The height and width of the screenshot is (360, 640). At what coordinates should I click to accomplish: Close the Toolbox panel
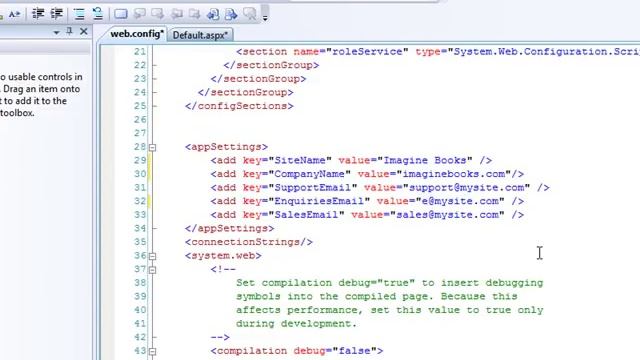tap(84, 31)
